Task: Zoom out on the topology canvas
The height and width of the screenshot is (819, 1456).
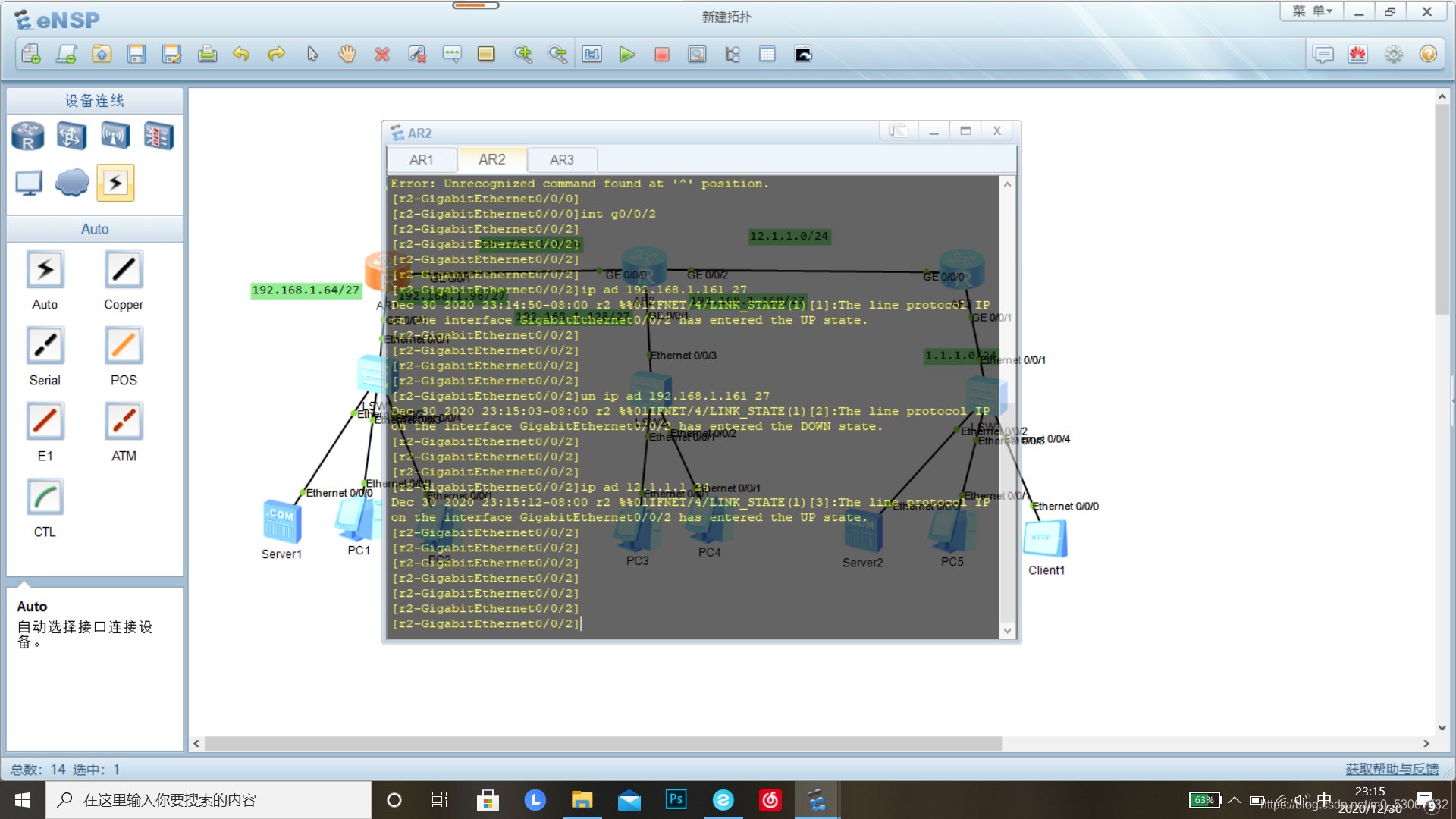Action: click(x=557, y=54)
